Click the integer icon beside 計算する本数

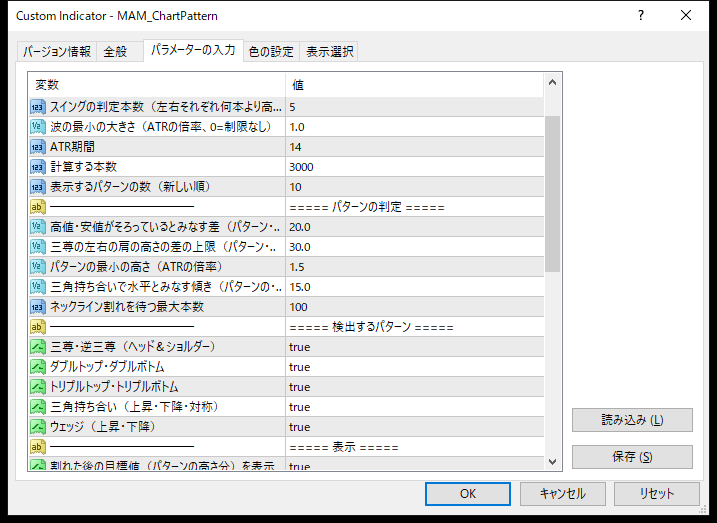tap(38, 167)
